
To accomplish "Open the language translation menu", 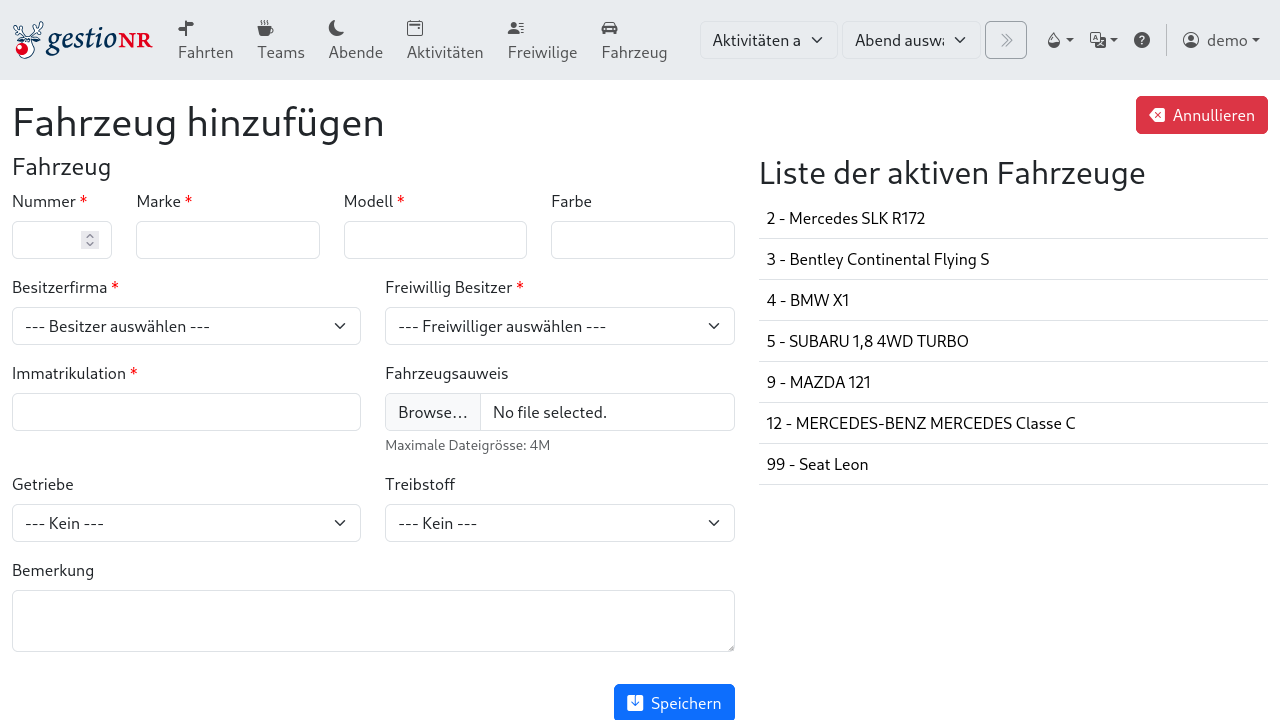I will coord(1103,40).
